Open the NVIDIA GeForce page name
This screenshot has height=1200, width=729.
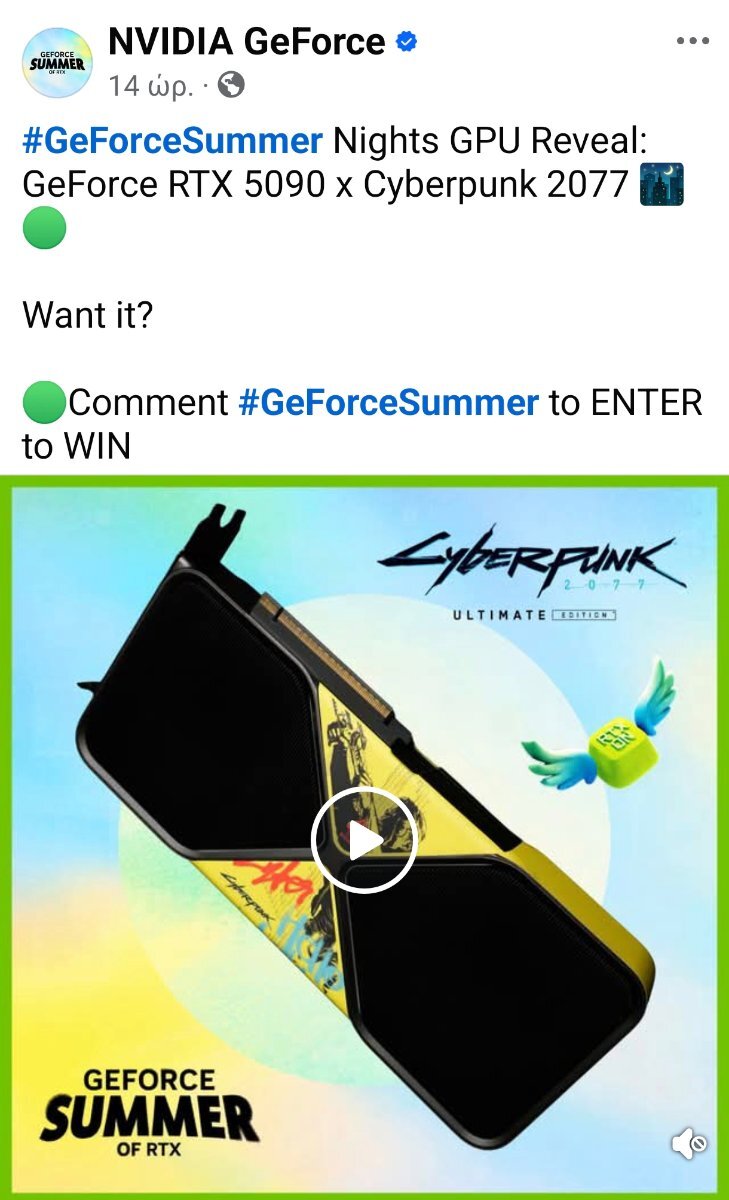[246, 42]
